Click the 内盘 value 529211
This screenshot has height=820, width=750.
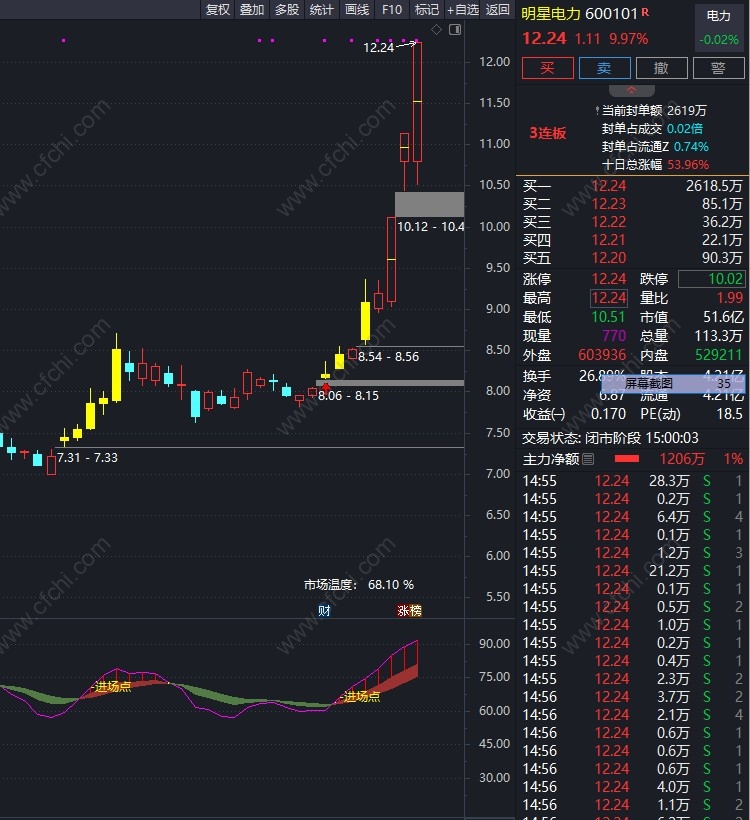pos(719,355)
